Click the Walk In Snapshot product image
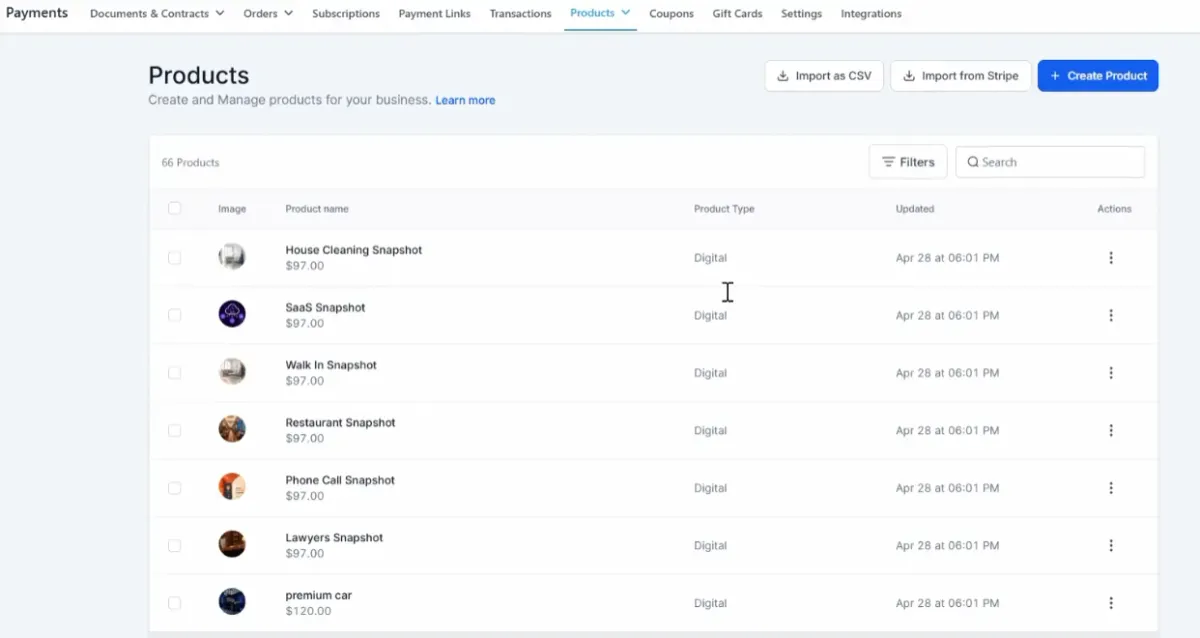Screen dimensions: 1200x638 tap(232, 372)
